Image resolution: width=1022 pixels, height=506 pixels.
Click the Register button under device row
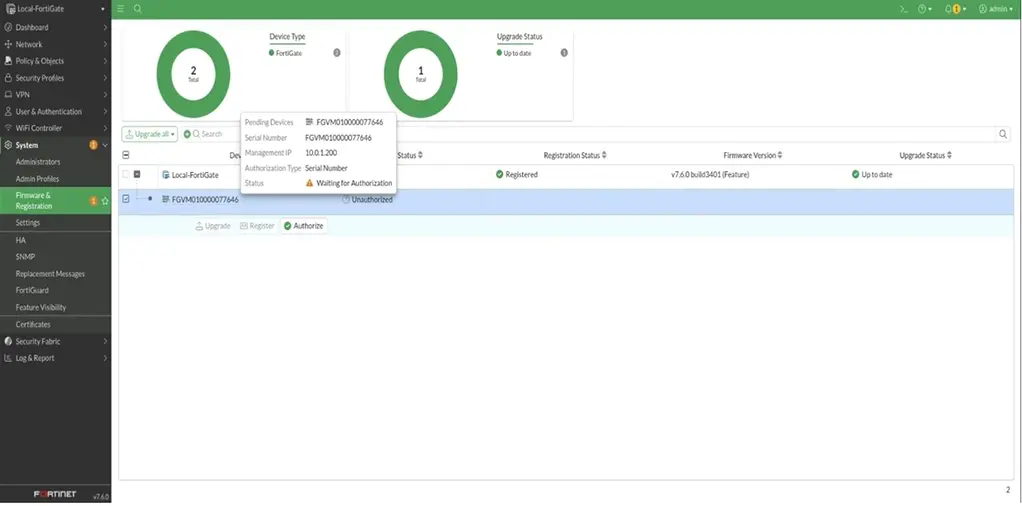(257, 226)
